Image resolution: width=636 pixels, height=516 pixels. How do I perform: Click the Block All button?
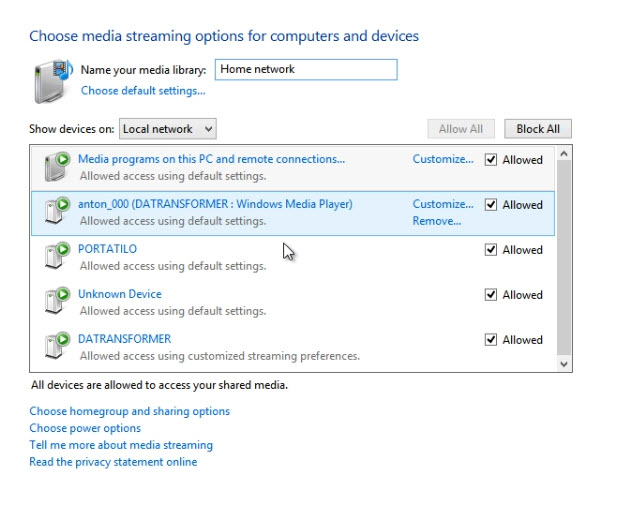click(538, 129)
